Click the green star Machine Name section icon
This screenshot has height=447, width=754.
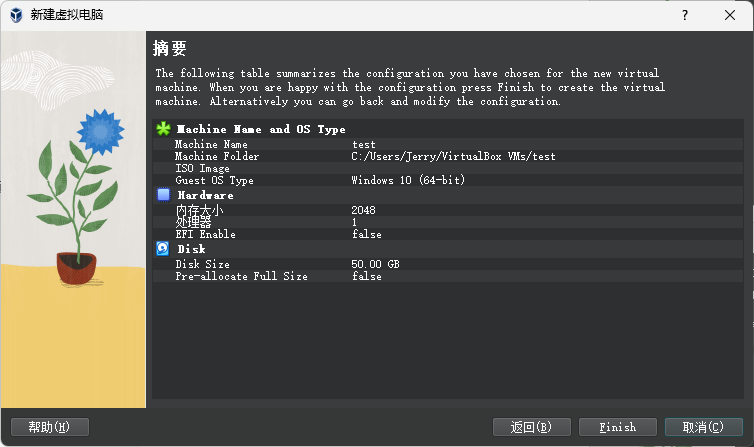(x=164, y=129)
